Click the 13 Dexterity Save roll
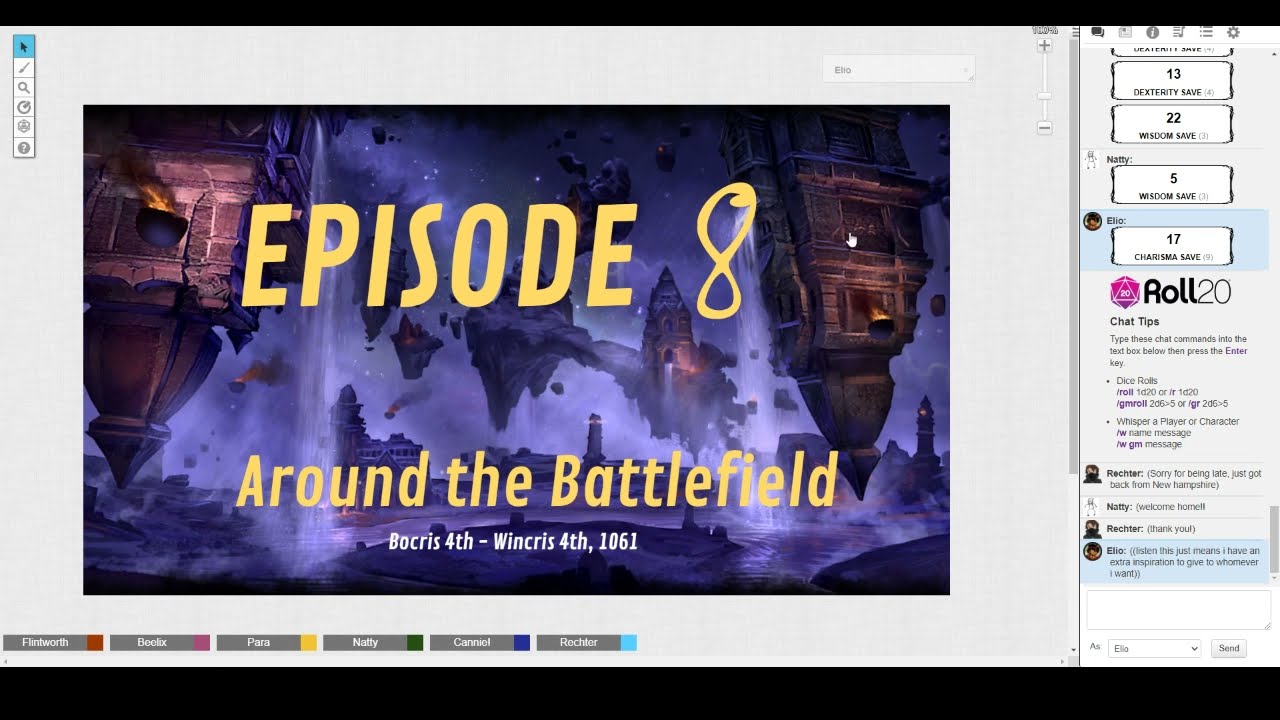The width and height of the screenshot is (1280, 720). (1173, 81)
